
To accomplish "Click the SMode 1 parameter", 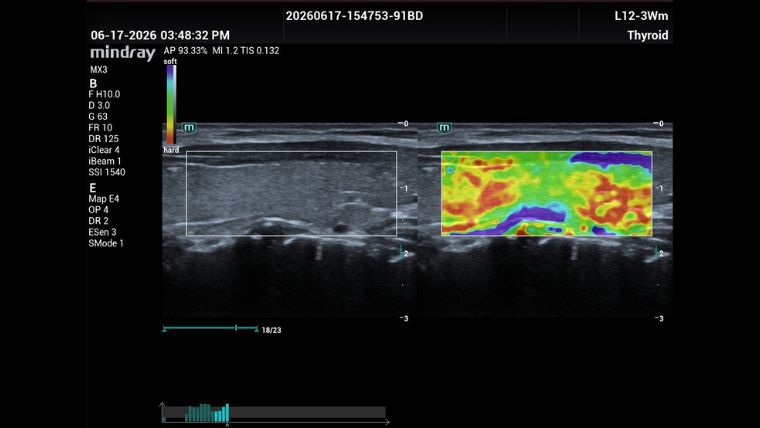I will click(106, 243).
